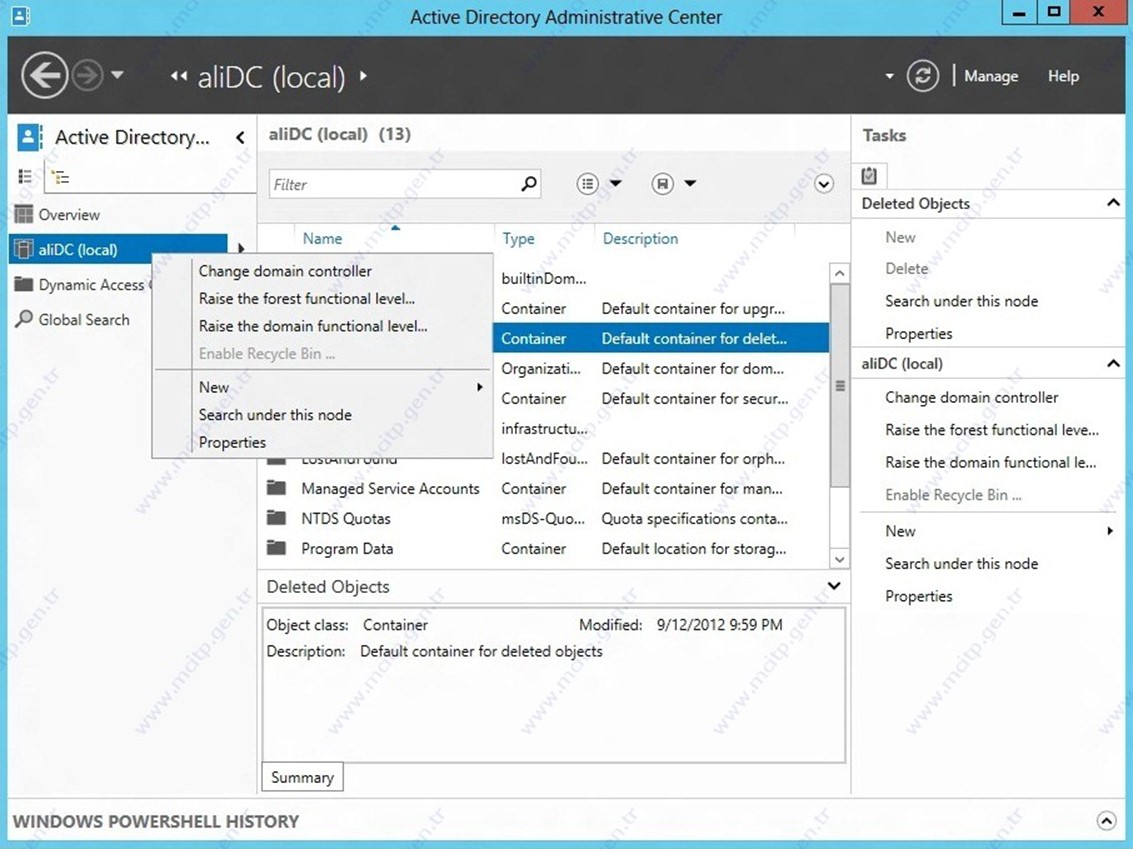Click the Program Data folder icon
The width and height of the screenshot is (1133, 849).
276,548
